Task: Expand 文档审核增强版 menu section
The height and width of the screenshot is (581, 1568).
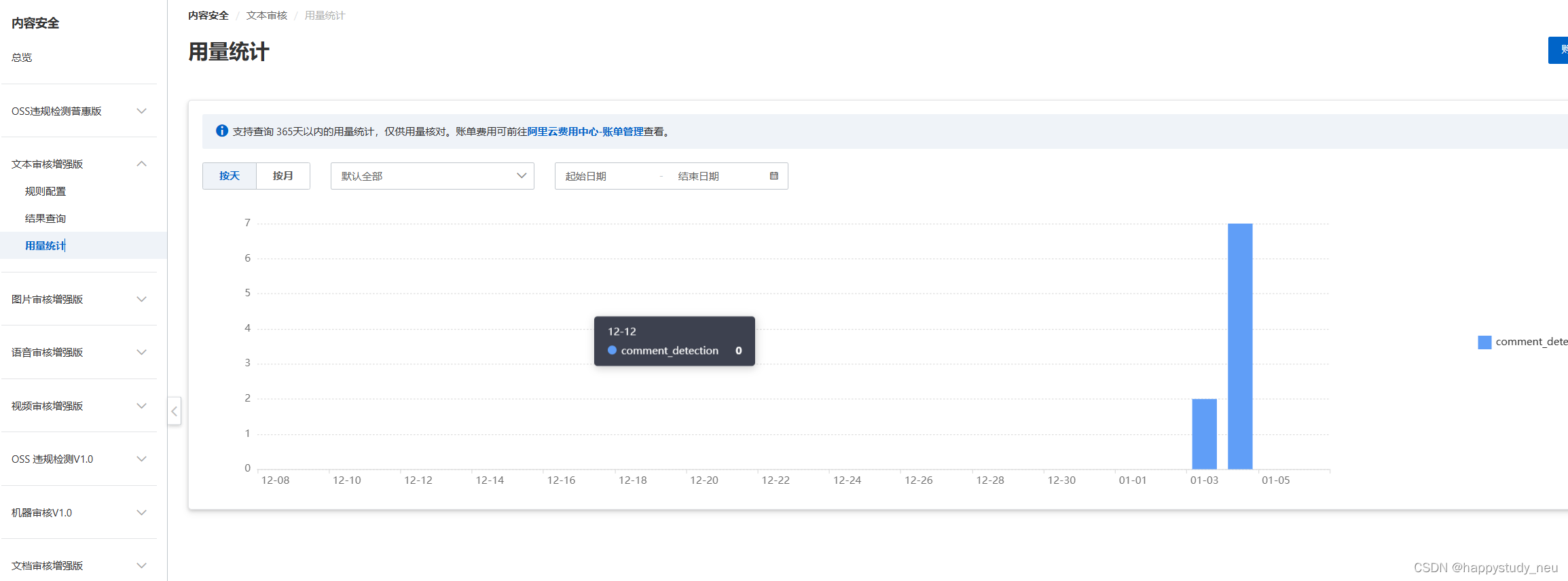Action: pos(79,565)
